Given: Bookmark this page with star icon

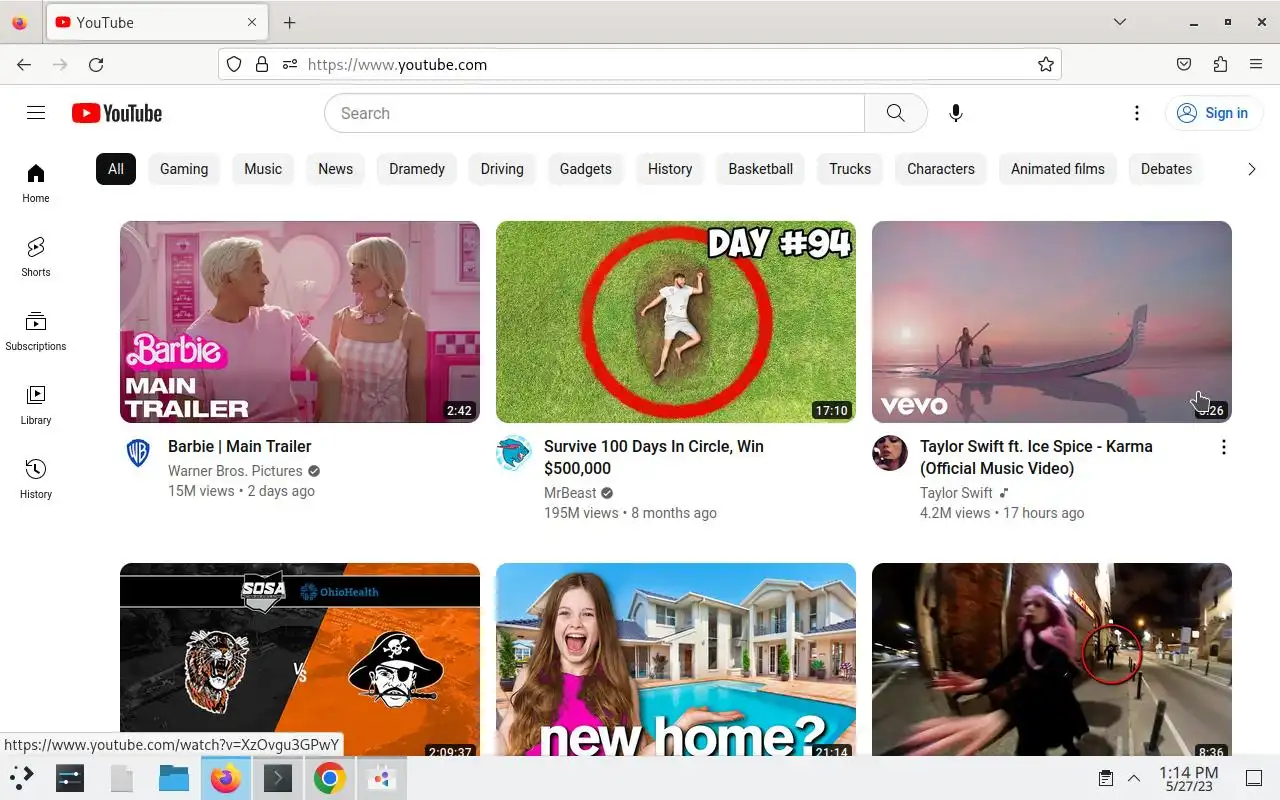Looking at the screenshot, I should point(1046,64).
